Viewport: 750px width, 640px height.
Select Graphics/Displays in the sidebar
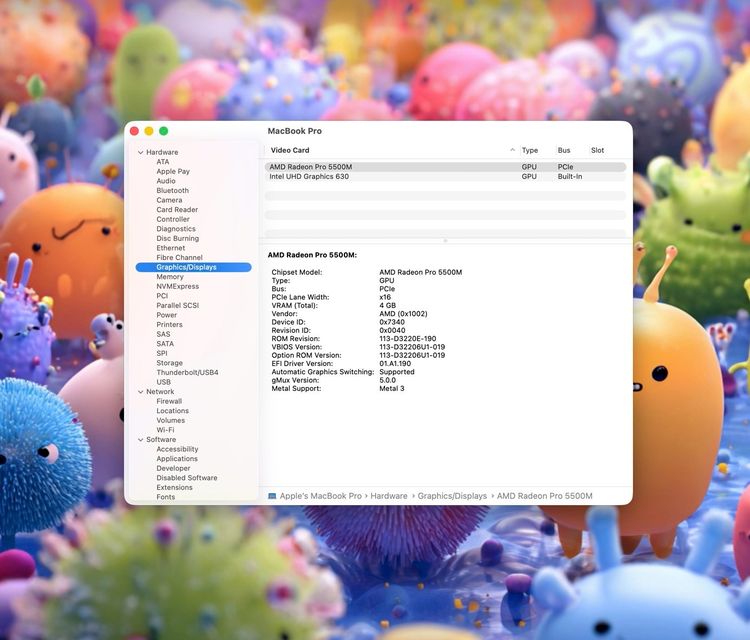pos(193,267)
